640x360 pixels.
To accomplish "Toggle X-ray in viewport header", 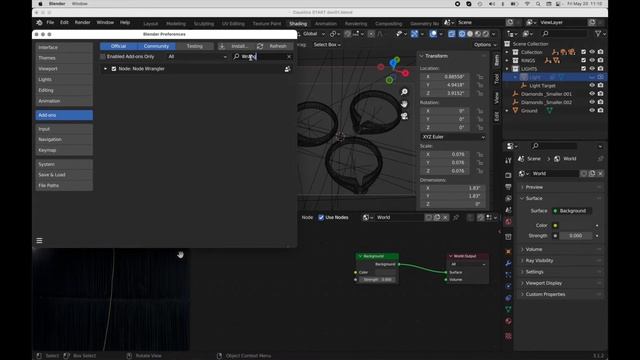I will (451, 34).
